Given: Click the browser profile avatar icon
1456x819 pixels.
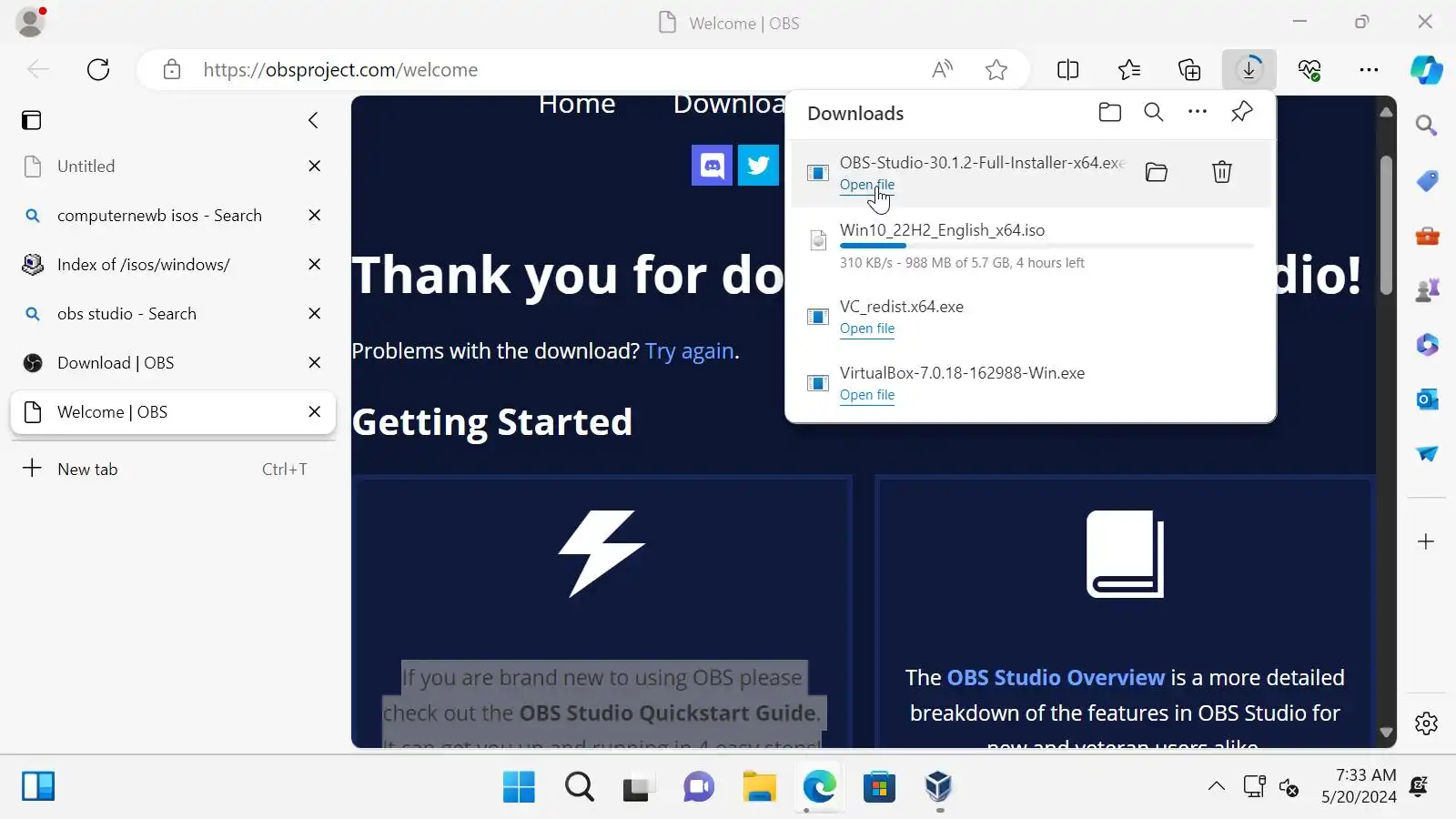Looking at the screenshot, I should 30,22.
